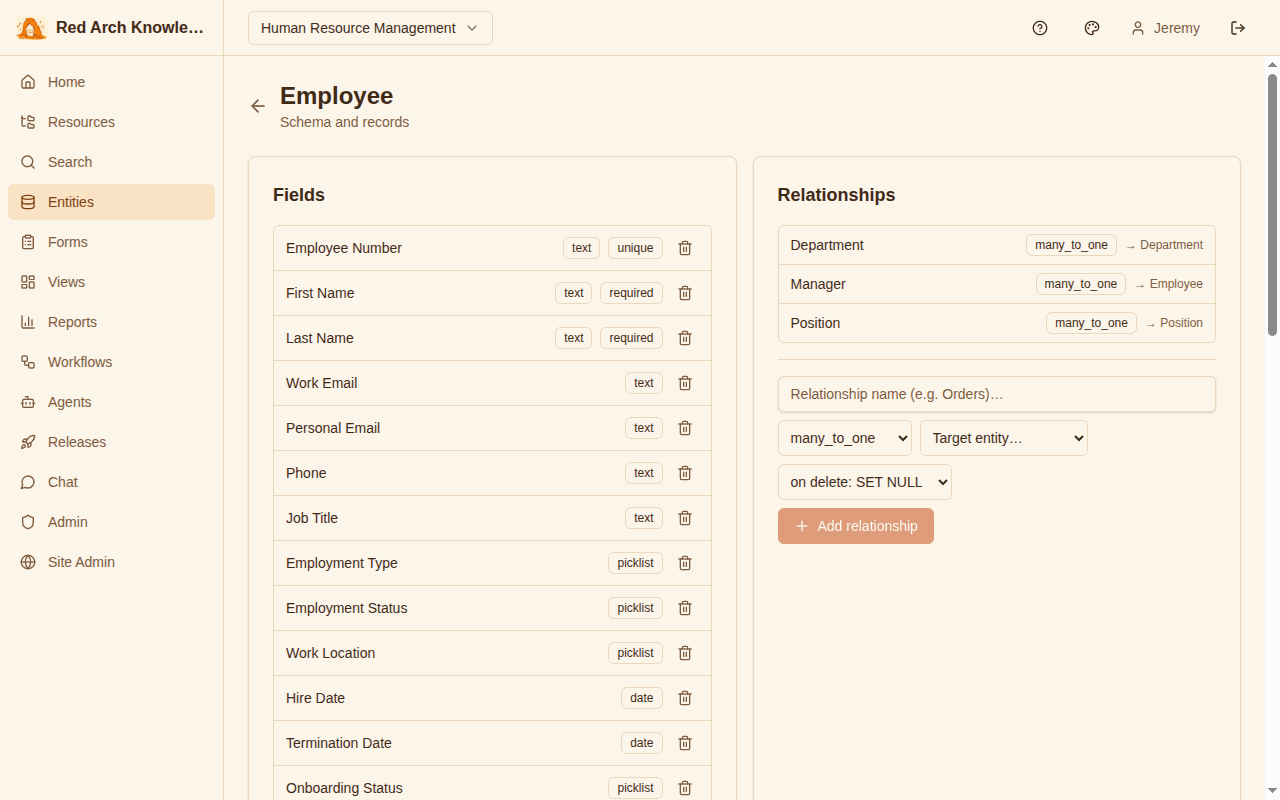
Task: Click the many_to_one badge for Manager
Action: point(1081,284)
